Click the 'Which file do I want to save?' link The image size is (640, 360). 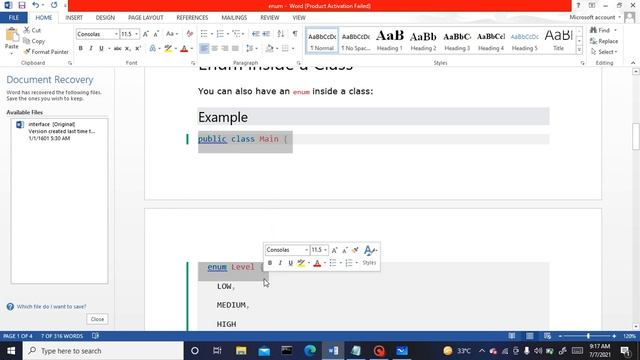coord(51,307)
